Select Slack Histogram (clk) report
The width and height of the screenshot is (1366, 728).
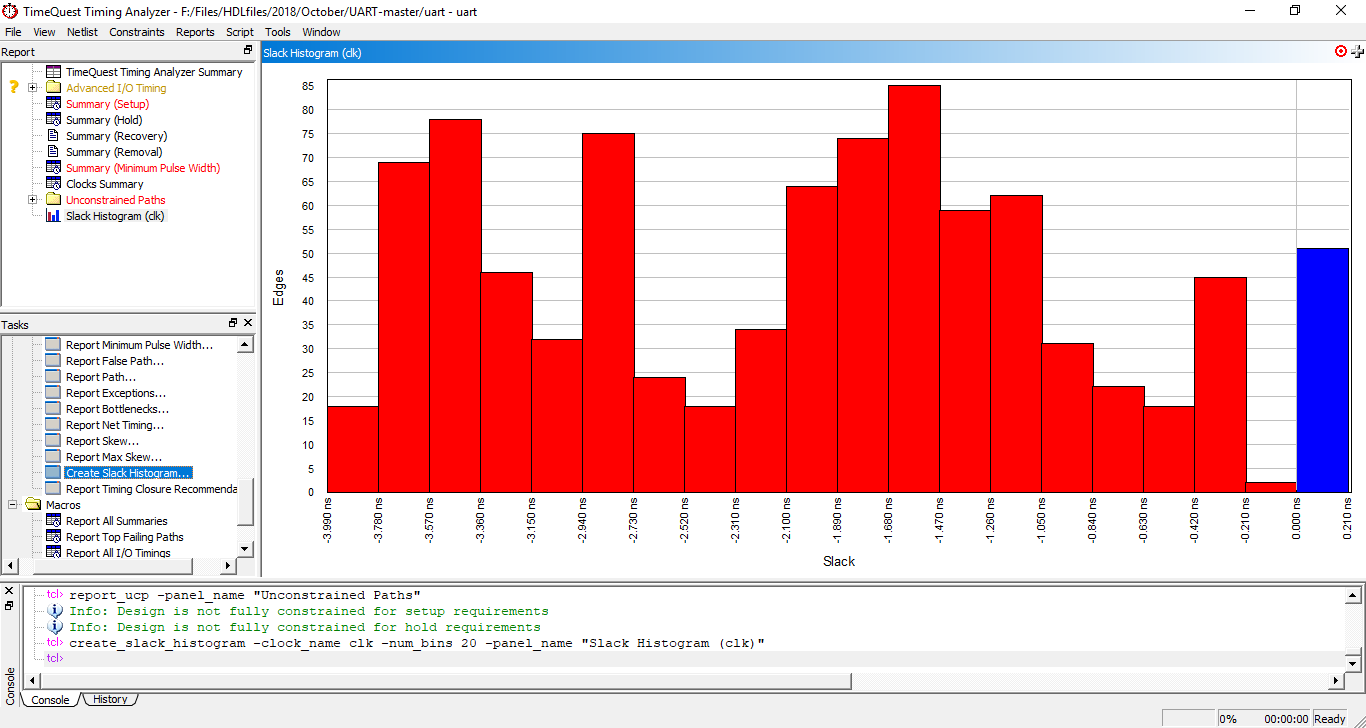pos(115,216)
